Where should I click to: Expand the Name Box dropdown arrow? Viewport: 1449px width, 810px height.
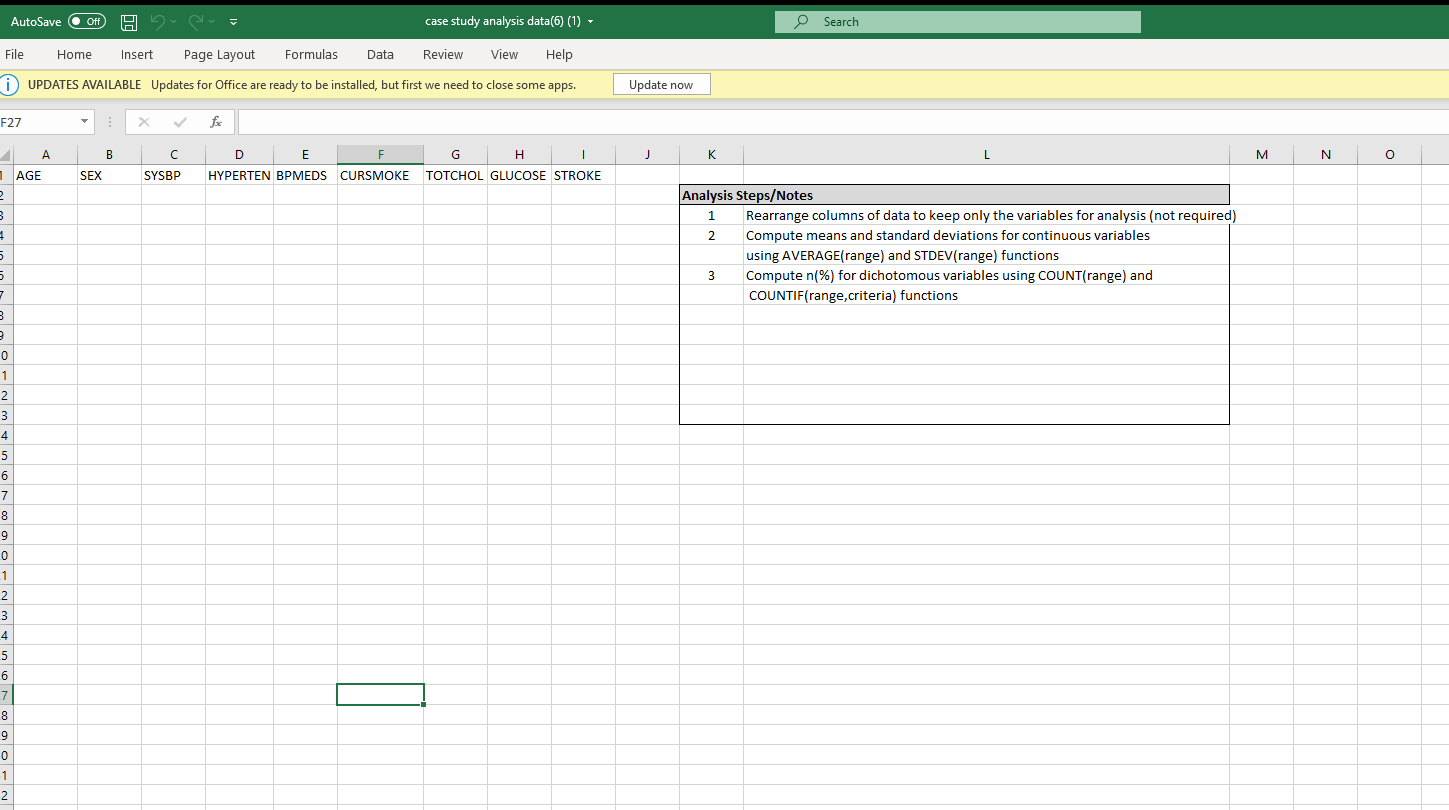[x=84, y=122]
